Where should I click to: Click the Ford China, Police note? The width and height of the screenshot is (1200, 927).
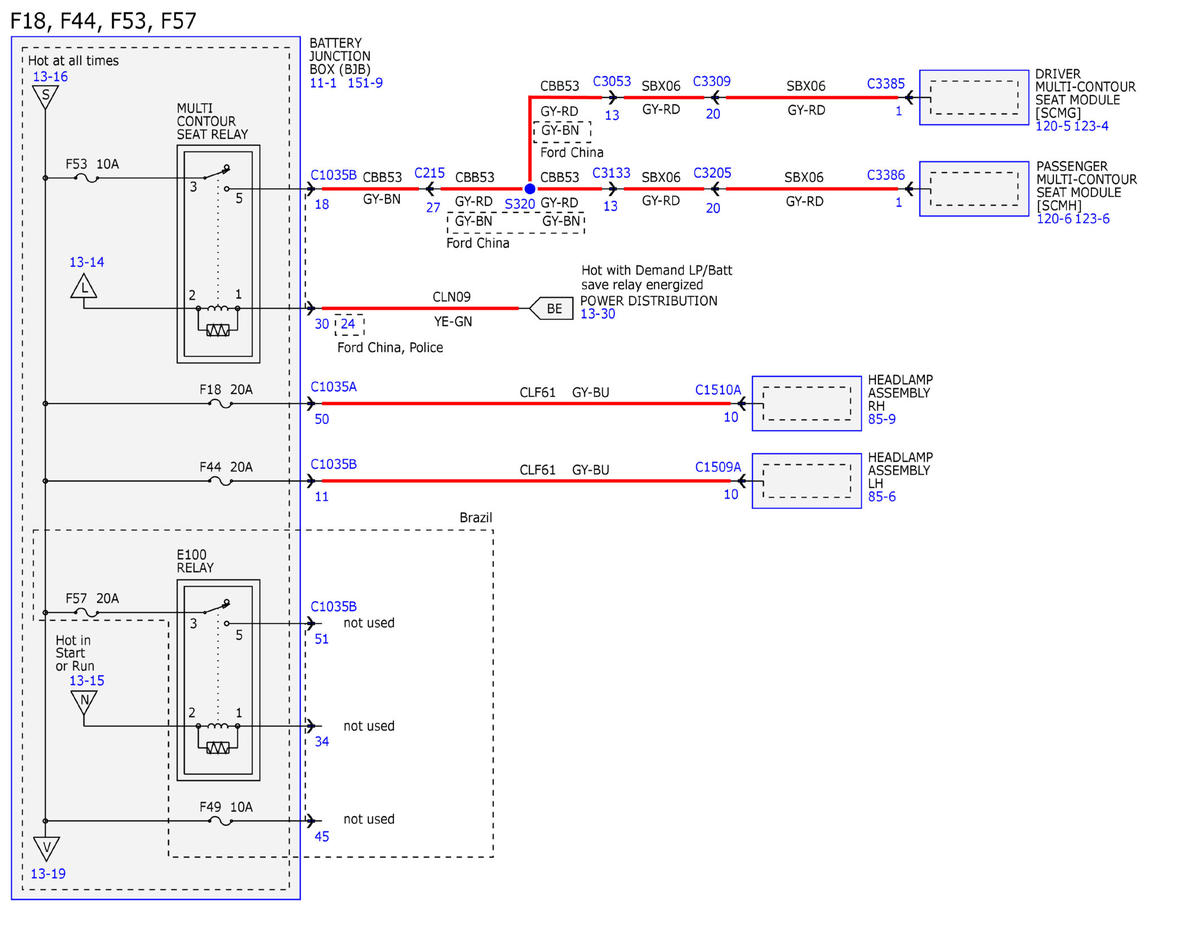pyautogui.click(x=390, y=347)
